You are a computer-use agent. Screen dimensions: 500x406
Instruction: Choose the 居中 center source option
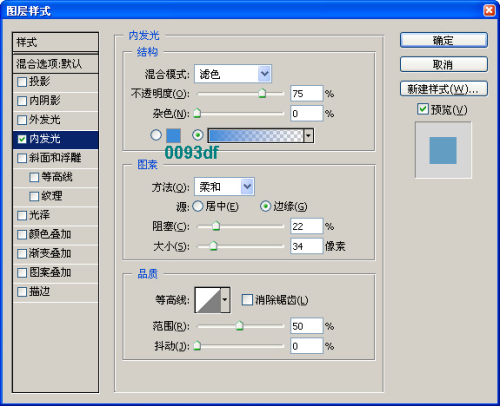pyautogui.click(x=198, y=206)
